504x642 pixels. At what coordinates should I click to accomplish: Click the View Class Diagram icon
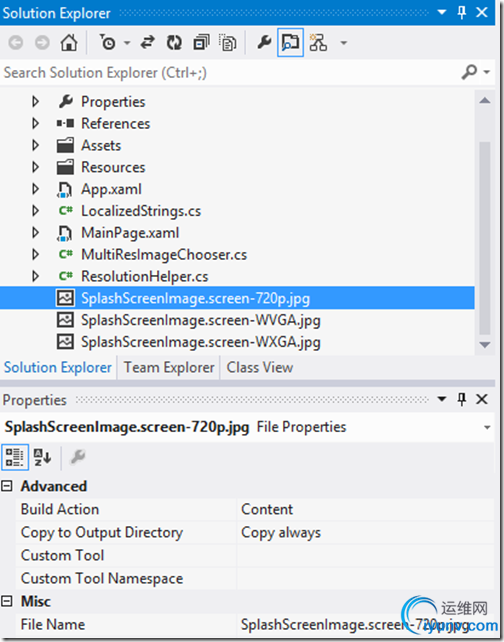(x=318, y=43)
